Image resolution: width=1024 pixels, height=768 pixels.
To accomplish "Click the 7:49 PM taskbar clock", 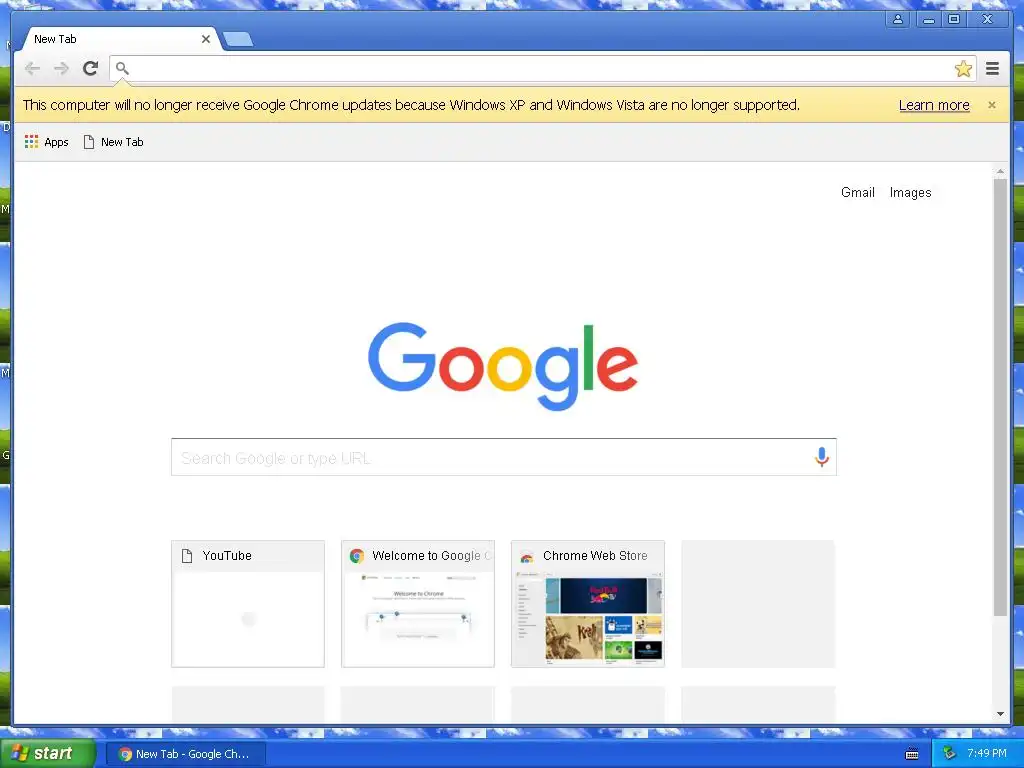I will 986,753.
